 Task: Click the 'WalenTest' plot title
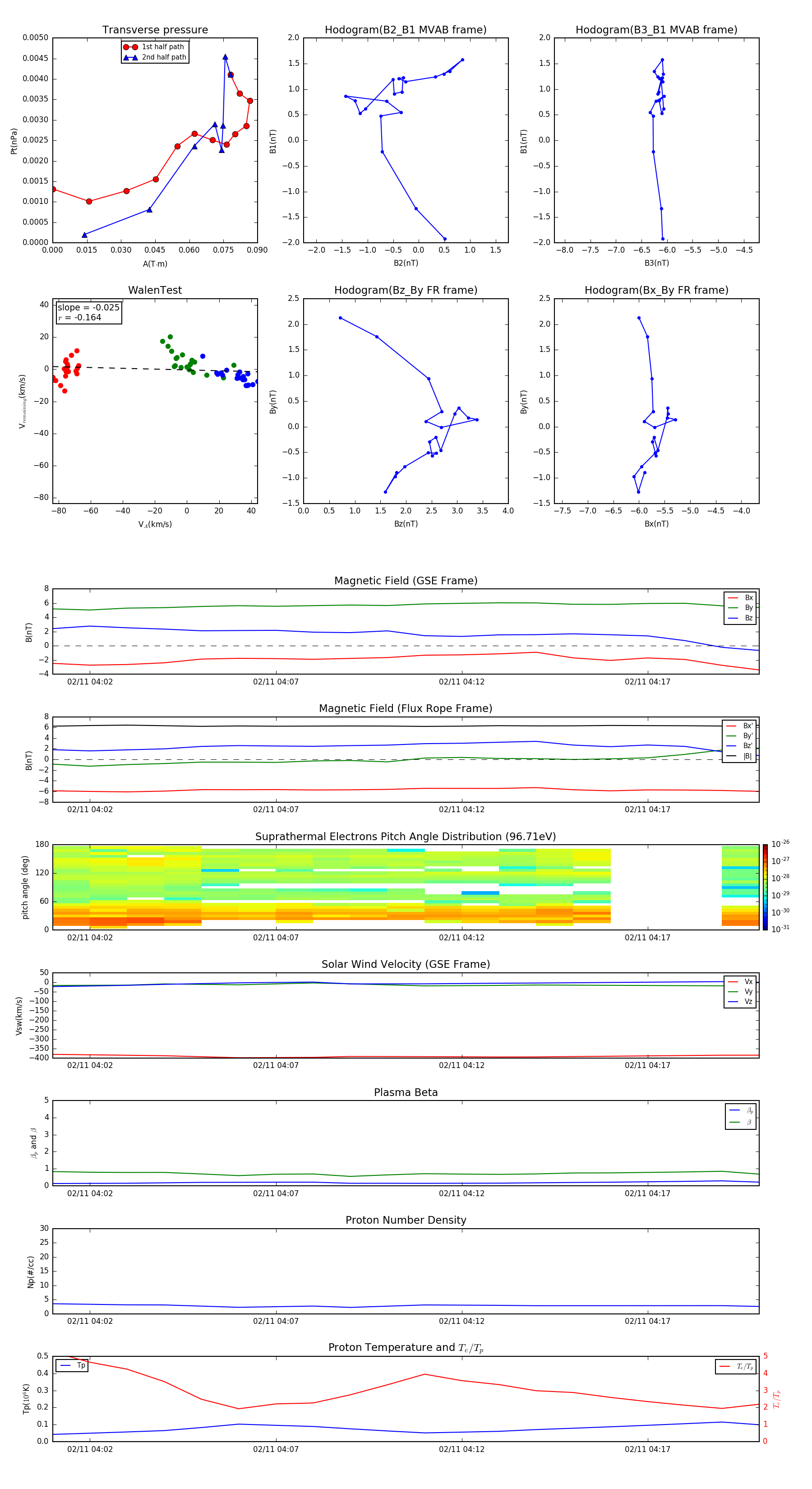click(x=155, y=290)
